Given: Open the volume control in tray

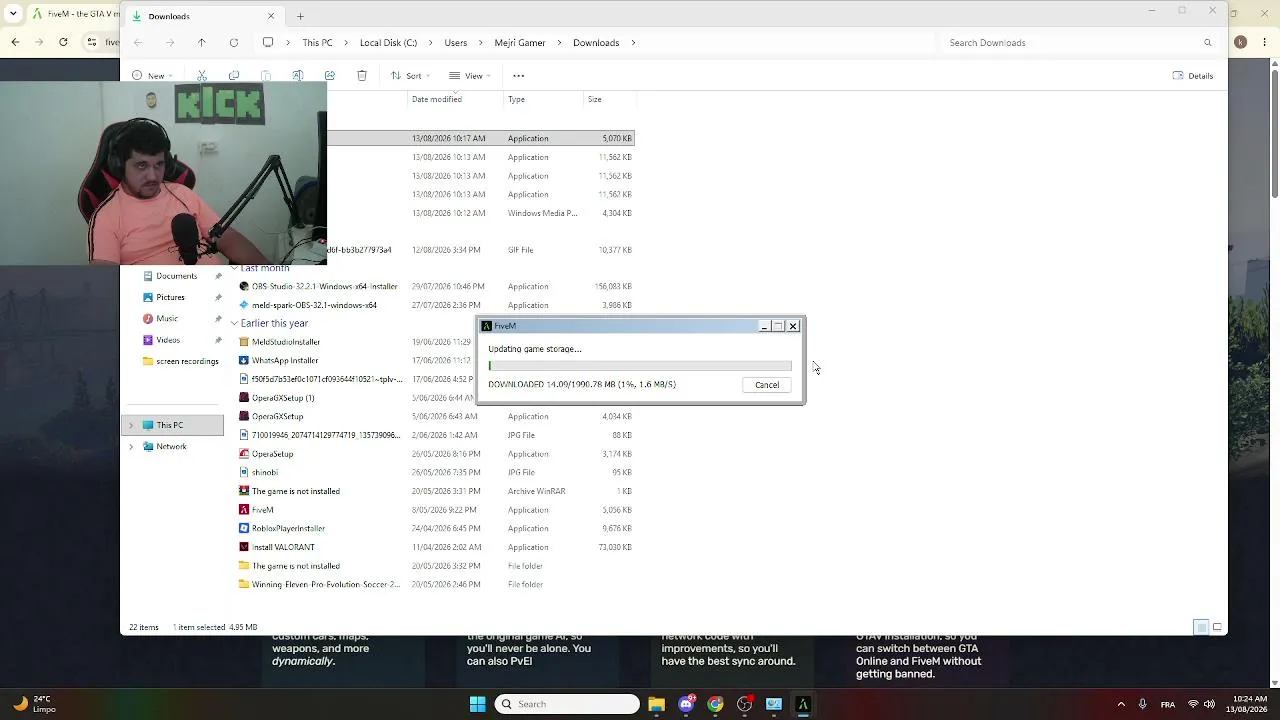Looking at the screenshot, I should point(1209,704).
